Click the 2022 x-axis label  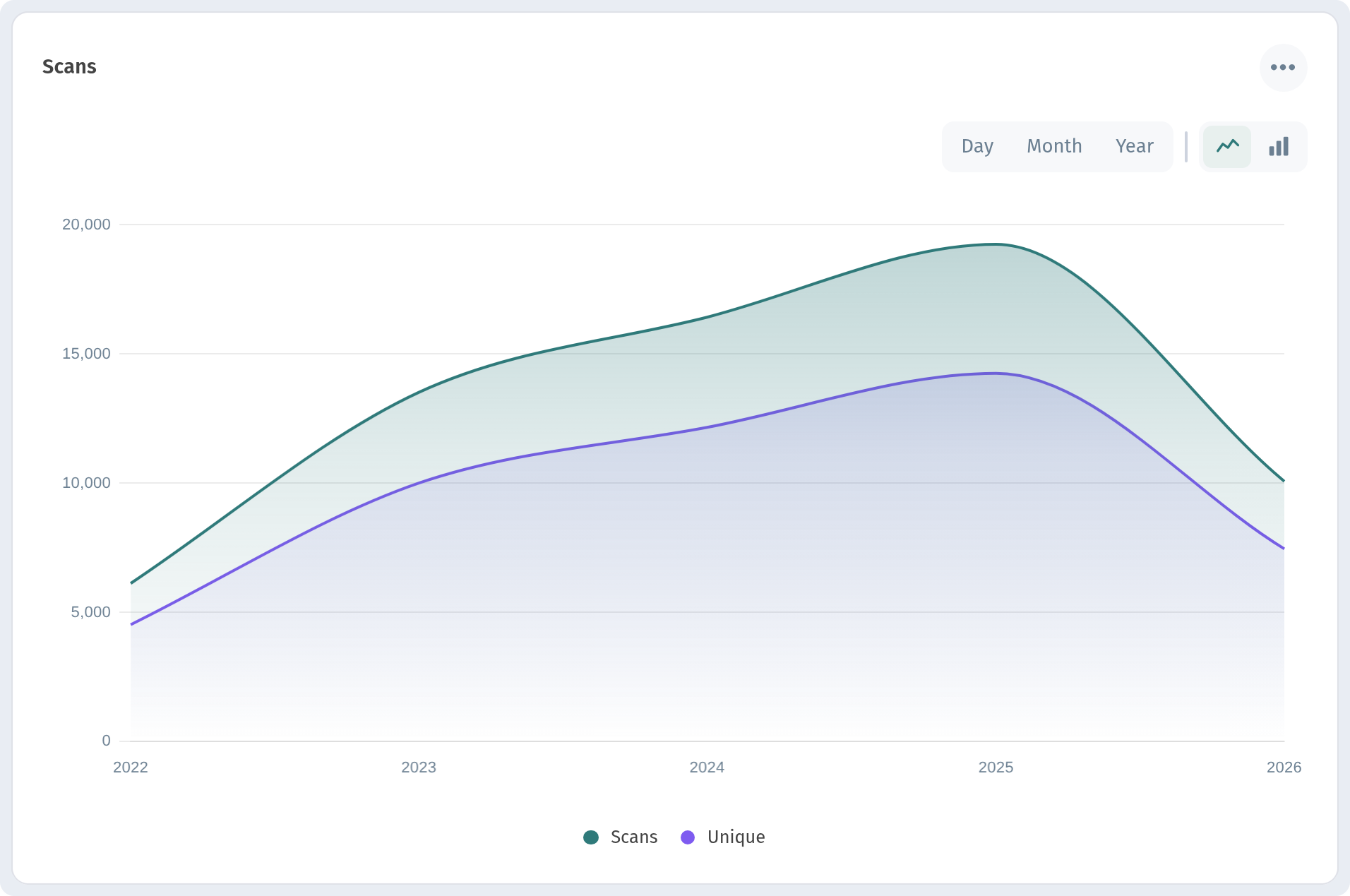[x=131, y=767]
